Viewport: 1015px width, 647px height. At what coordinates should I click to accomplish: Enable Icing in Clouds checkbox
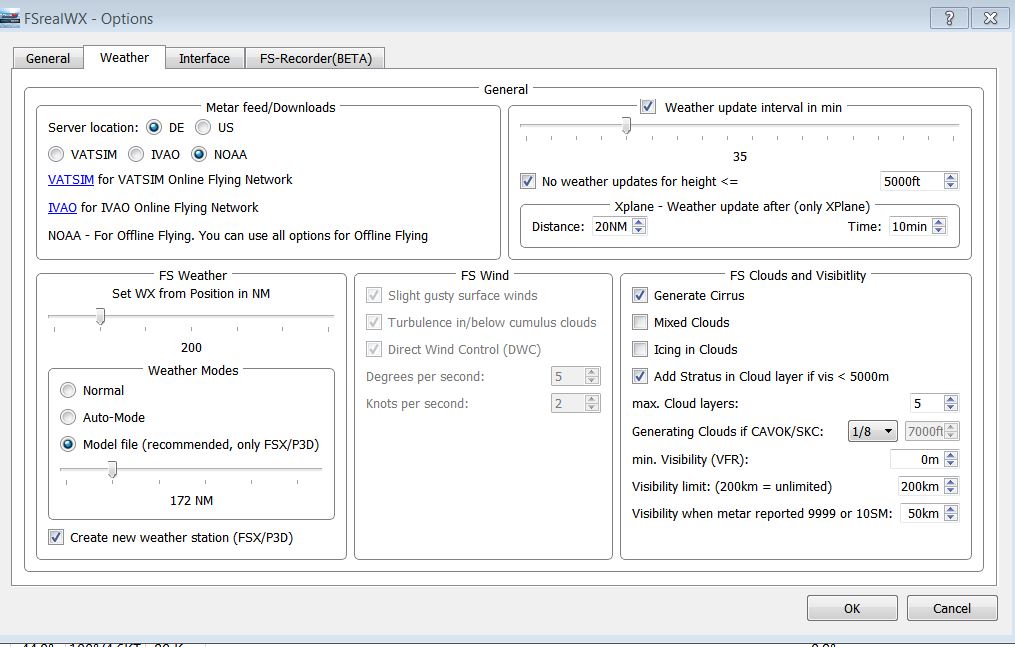tap(640, 349)
